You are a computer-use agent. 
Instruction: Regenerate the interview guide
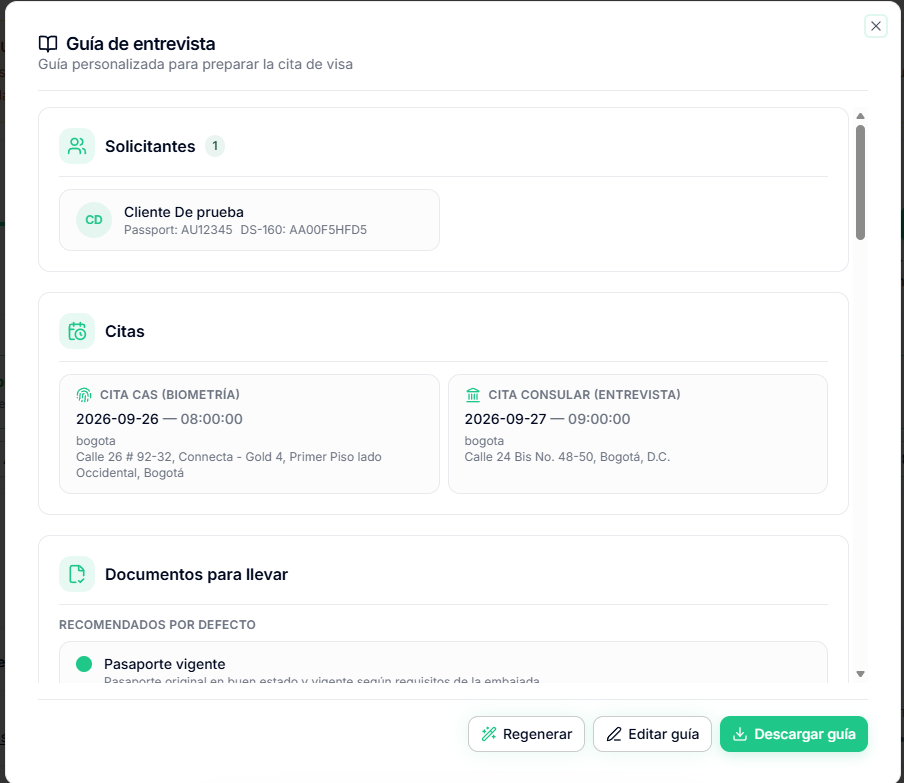(x=526, y=733)
